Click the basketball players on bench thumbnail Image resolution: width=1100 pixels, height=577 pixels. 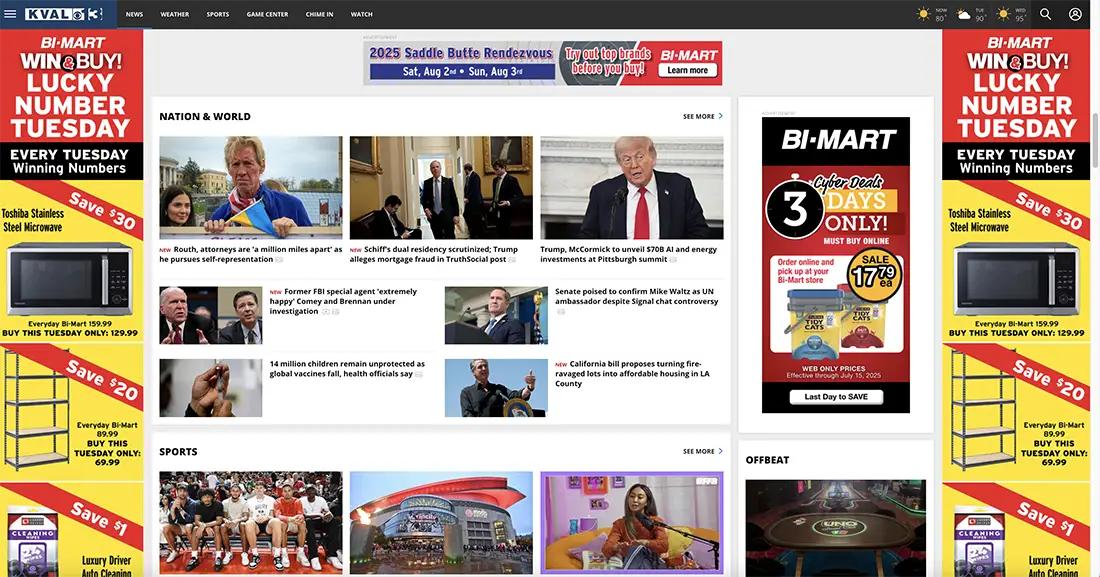coord(250,523)
